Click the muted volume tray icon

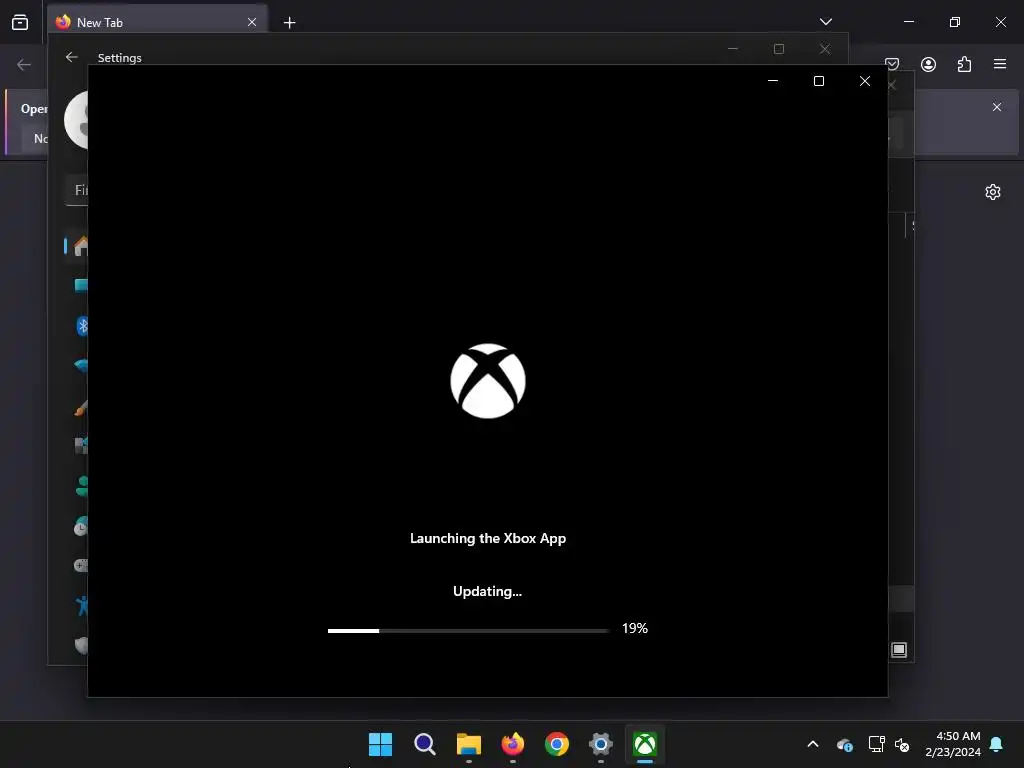[x=903, y=744]
